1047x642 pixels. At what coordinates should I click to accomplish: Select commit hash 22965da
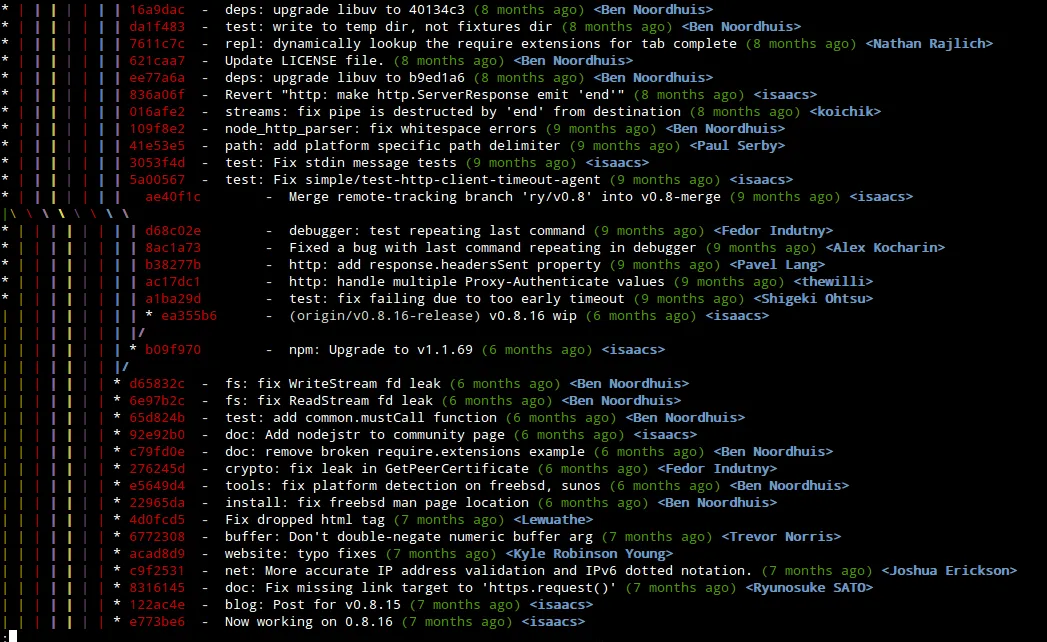point(157,502)
